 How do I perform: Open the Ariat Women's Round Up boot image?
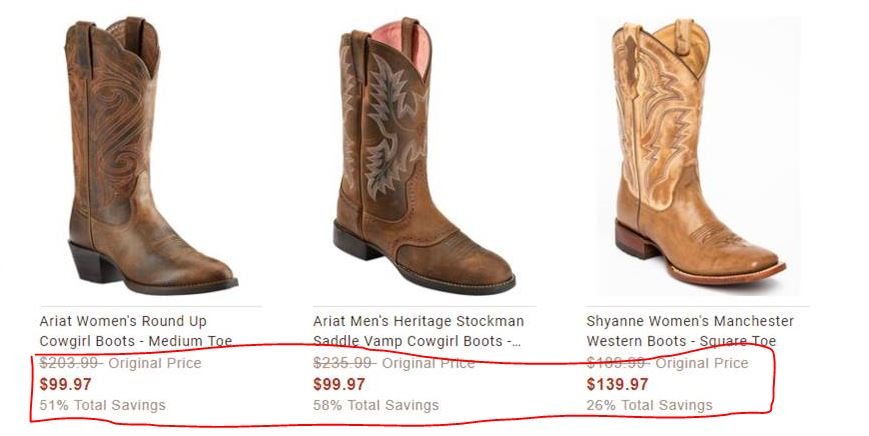pos(151,155)
